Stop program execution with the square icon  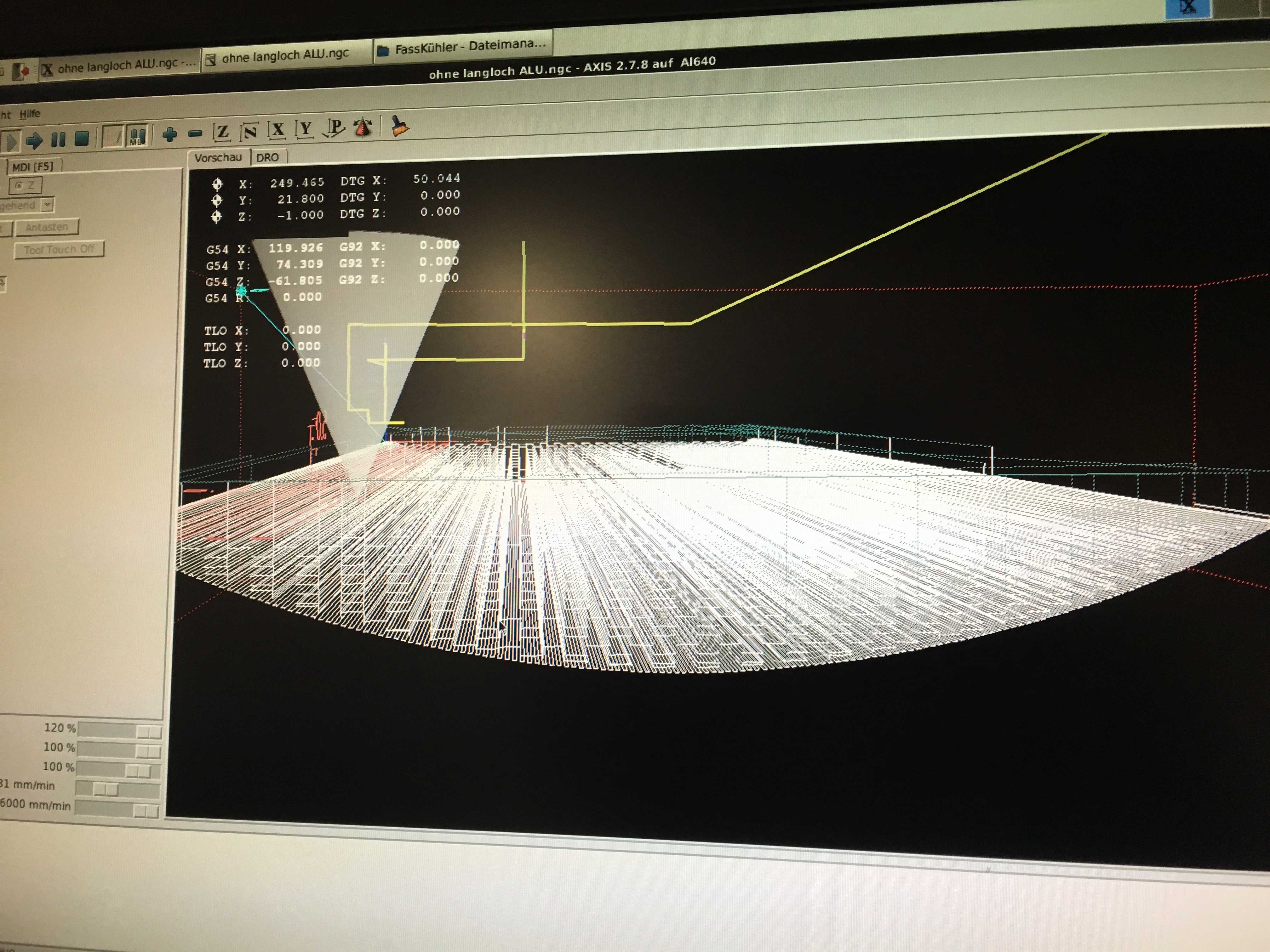(82, 138)
